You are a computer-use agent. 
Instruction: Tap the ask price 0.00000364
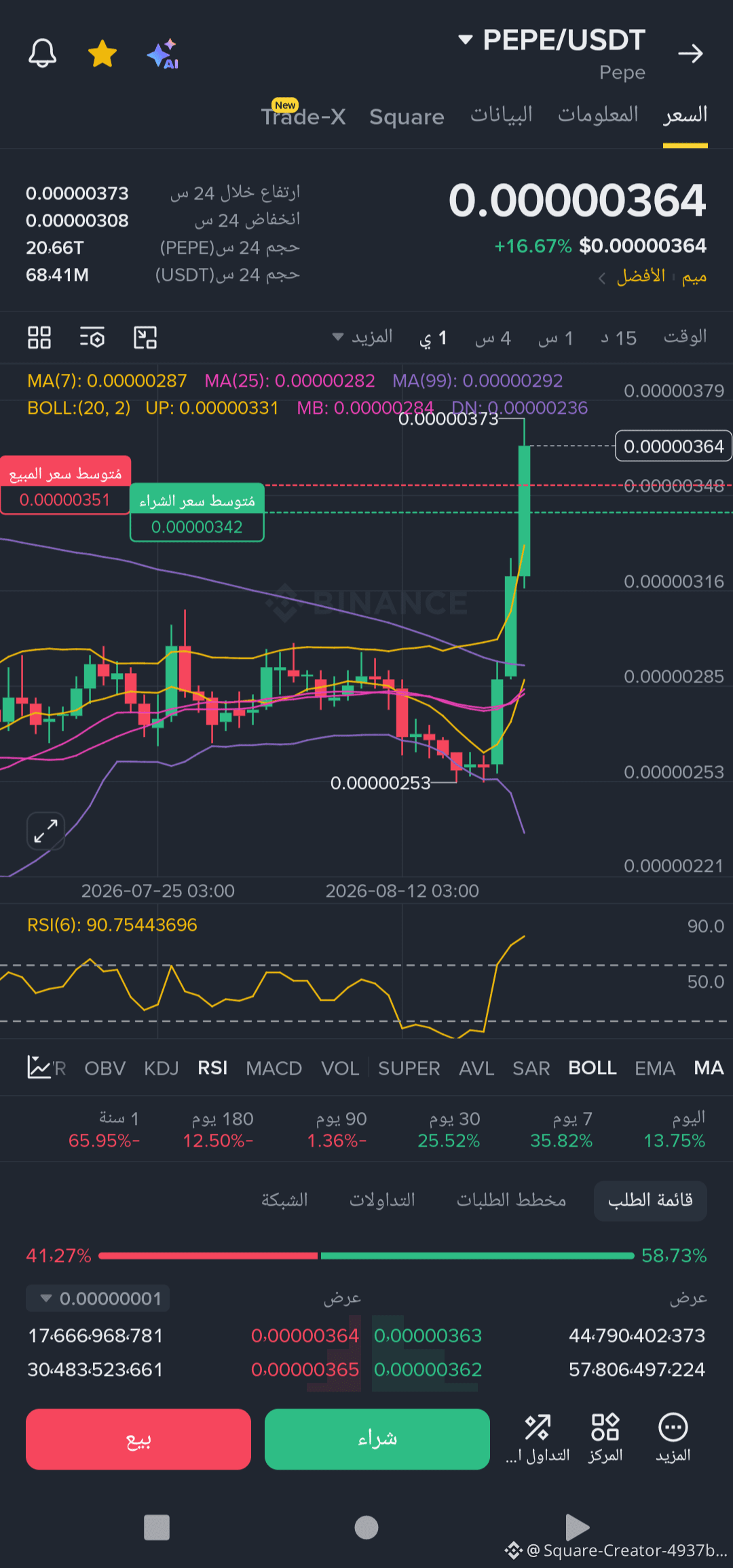coord(305,1335)
